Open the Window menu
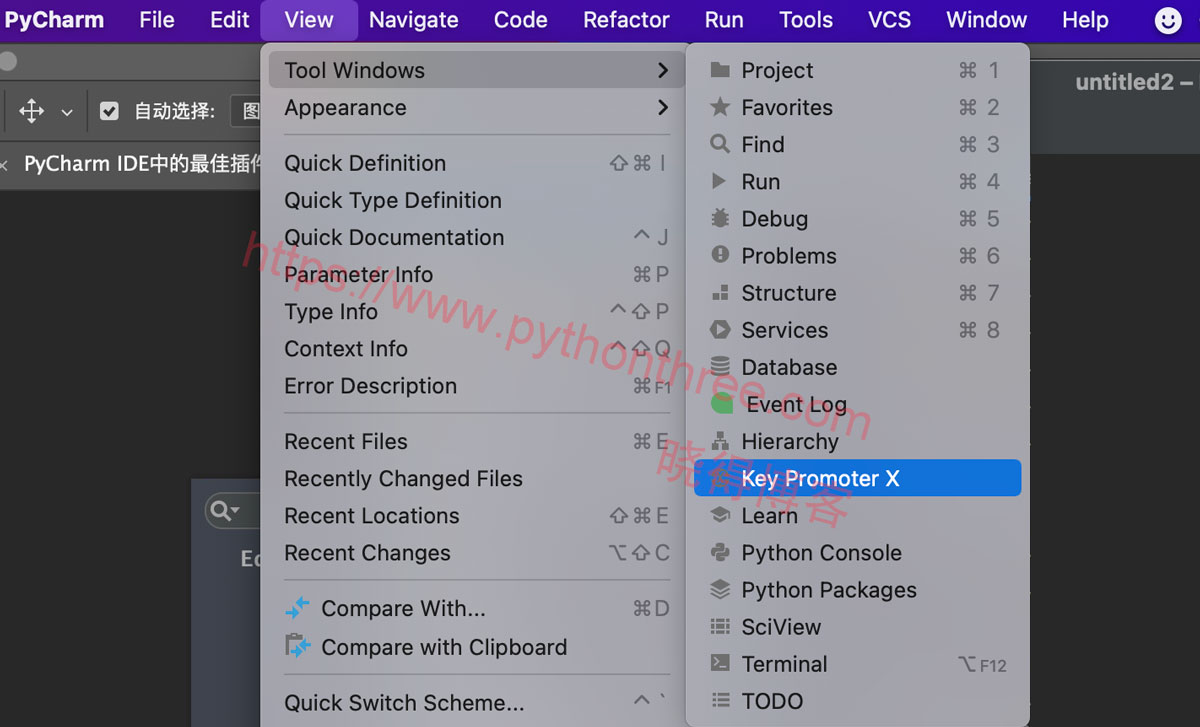The height and width of the screenshot is (727, 1200). point(986,19)
